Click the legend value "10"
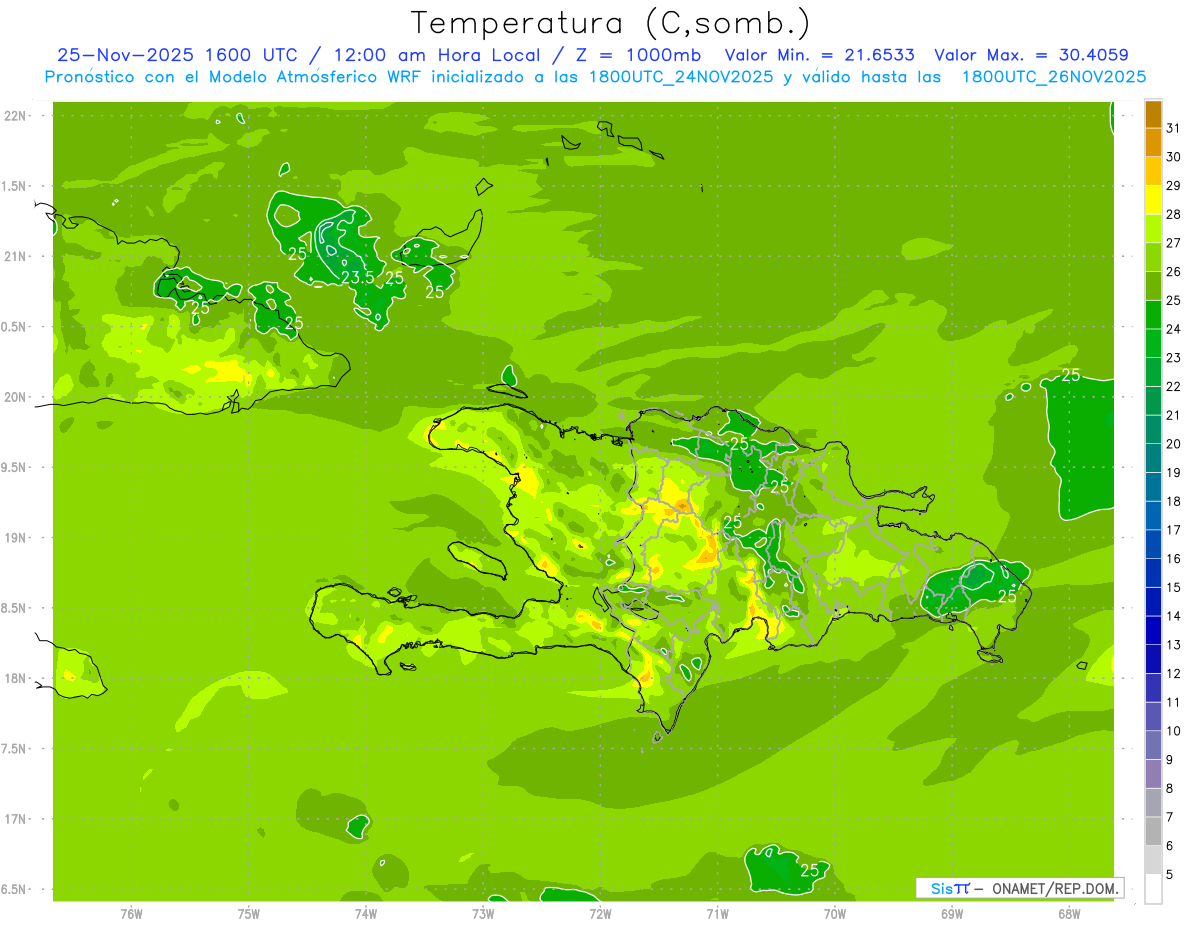This screenshot has width=1200, height=927. (x=1174, y=731)
